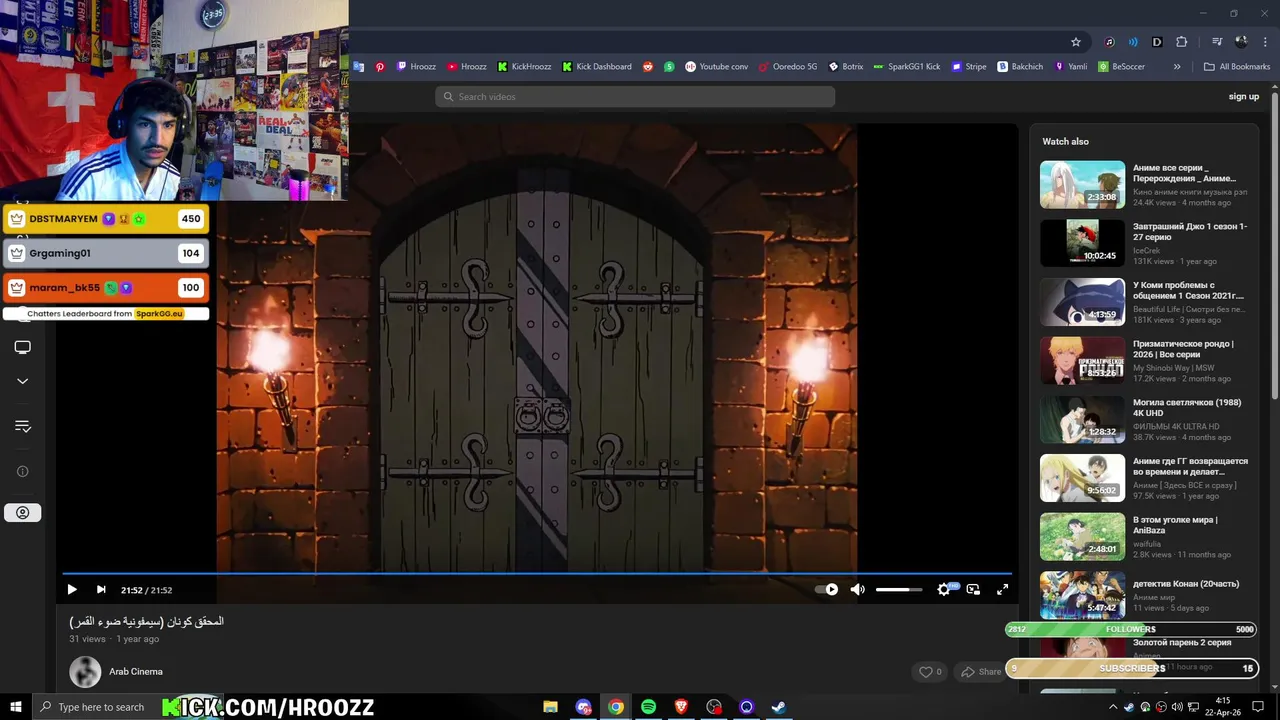Click the Search videos input field
The height and width of the screenshot is (720, 1280).
coord(635,97)
